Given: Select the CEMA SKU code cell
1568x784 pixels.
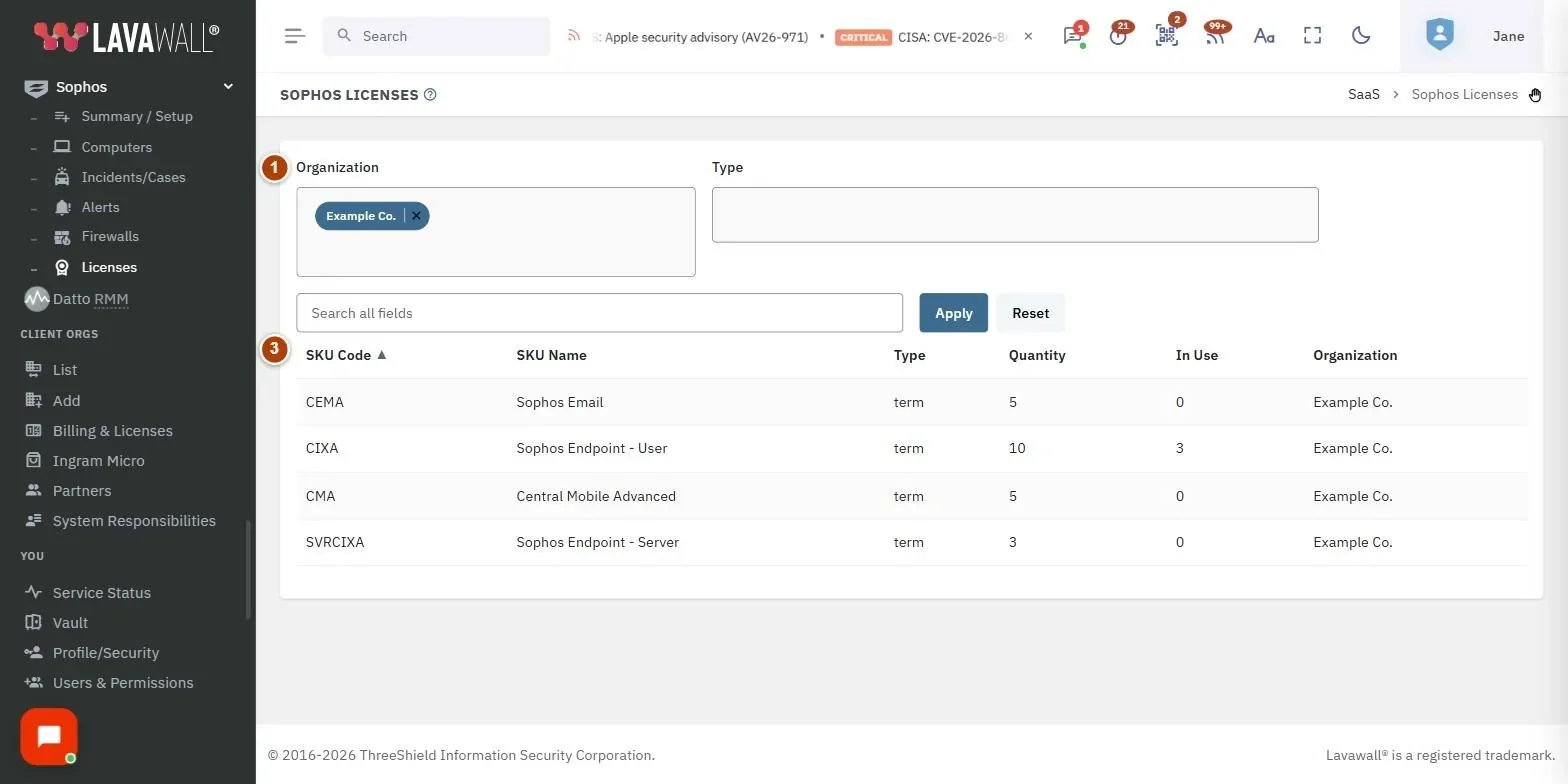Looking at the screenshot, I should pos(325,402).
